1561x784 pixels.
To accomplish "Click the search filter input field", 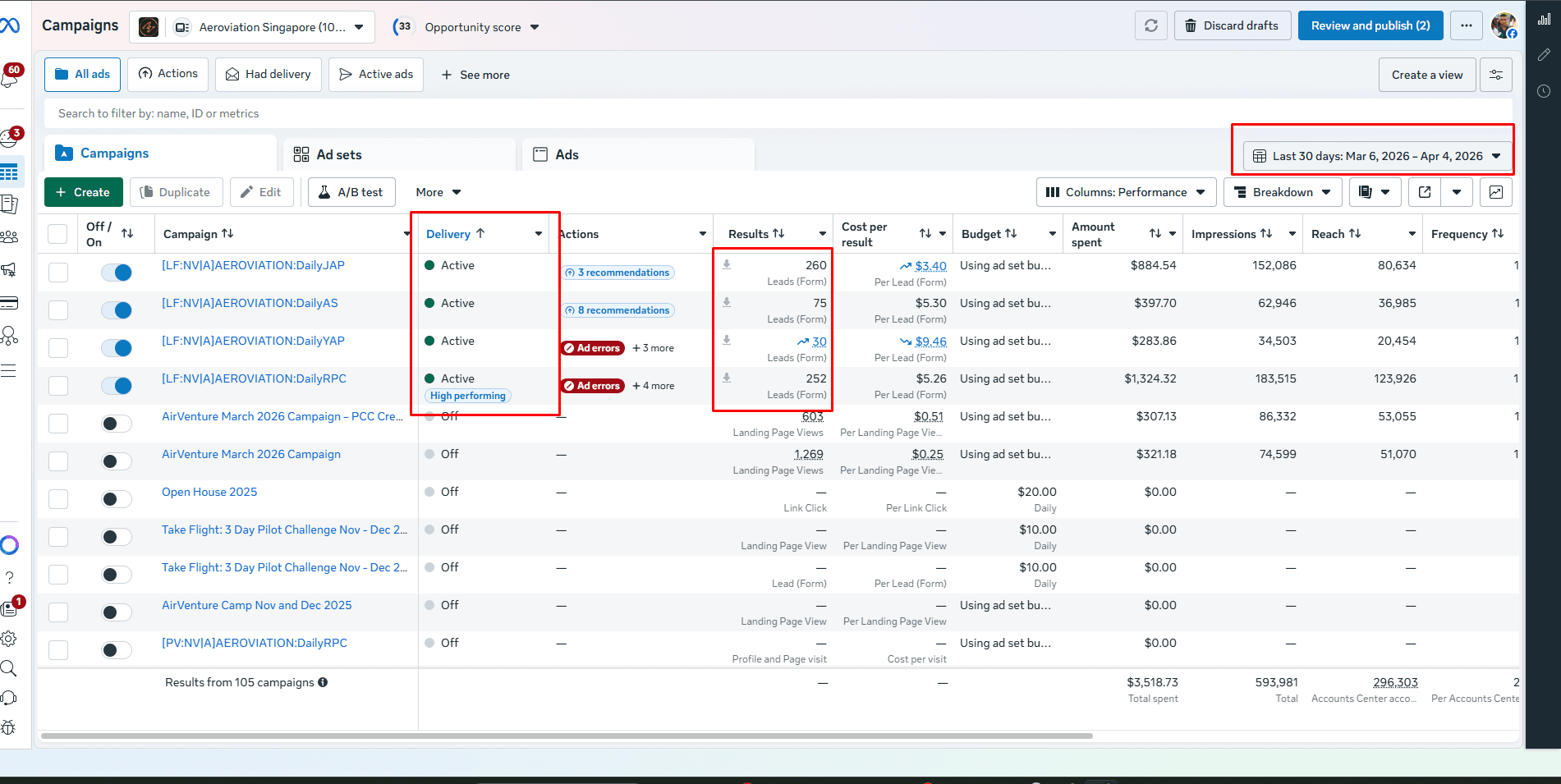I will tap(778, 113).
